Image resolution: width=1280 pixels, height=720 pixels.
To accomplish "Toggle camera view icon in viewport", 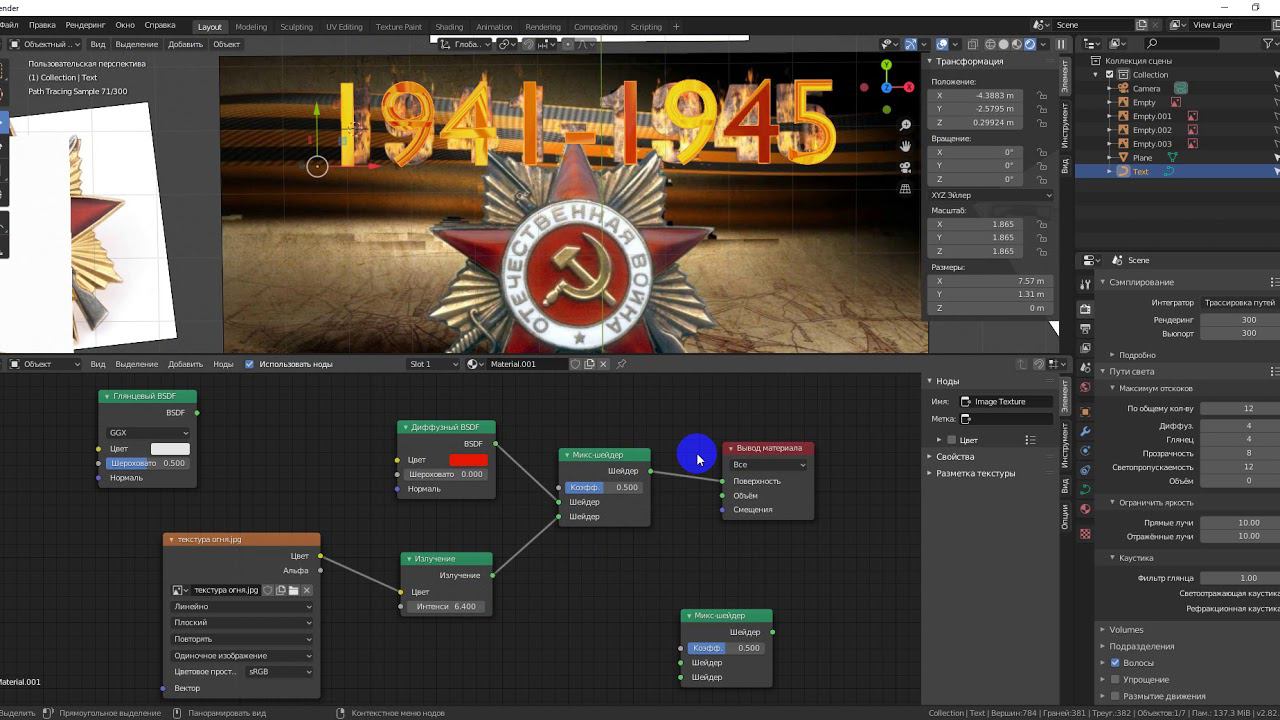I will coord(905,167).
